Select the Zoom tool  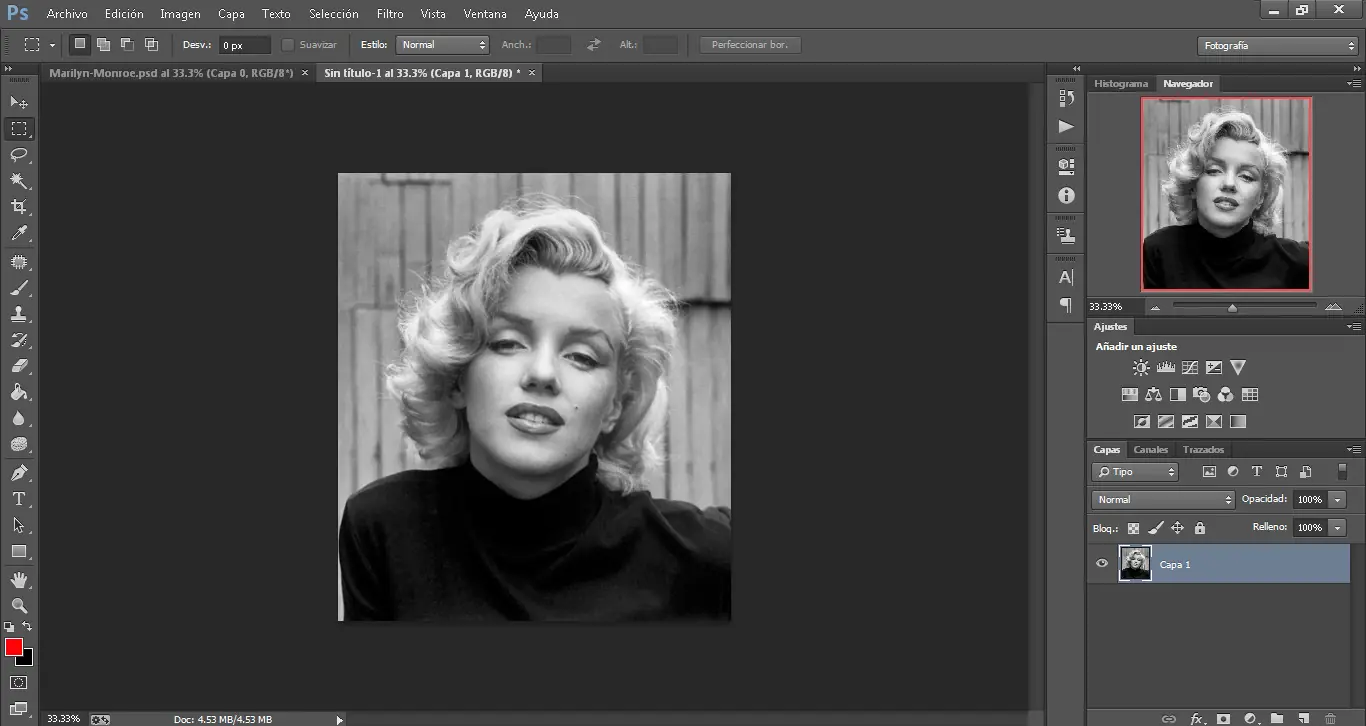(19, 605)
